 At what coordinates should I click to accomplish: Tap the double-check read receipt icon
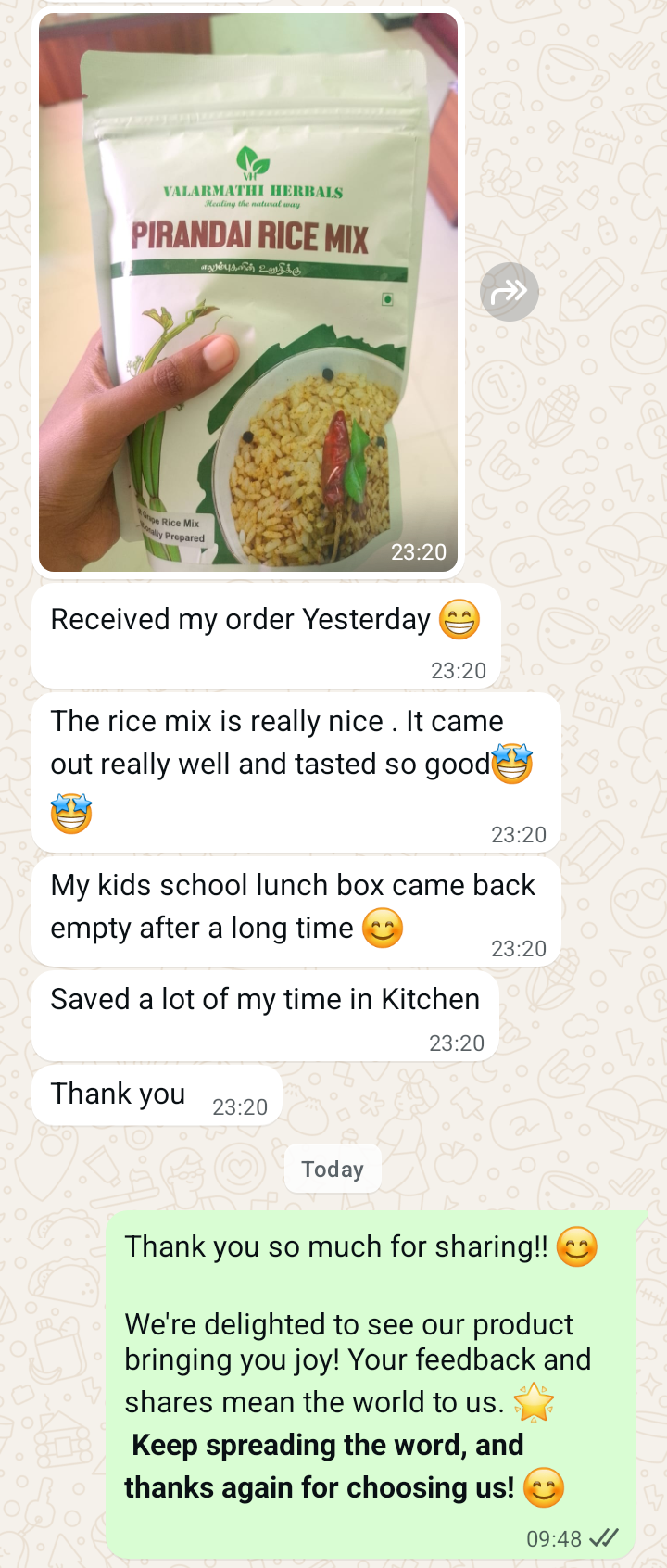coord(604,1538)
